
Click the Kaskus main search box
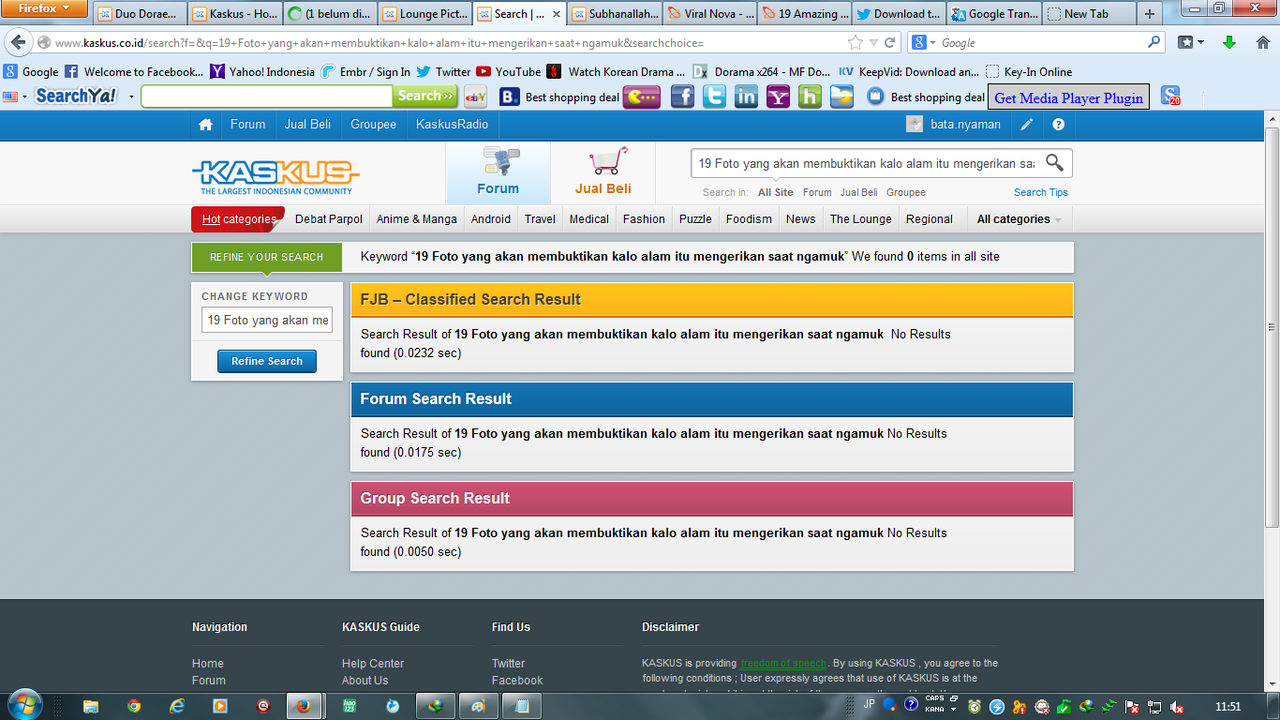coord(866,163)
